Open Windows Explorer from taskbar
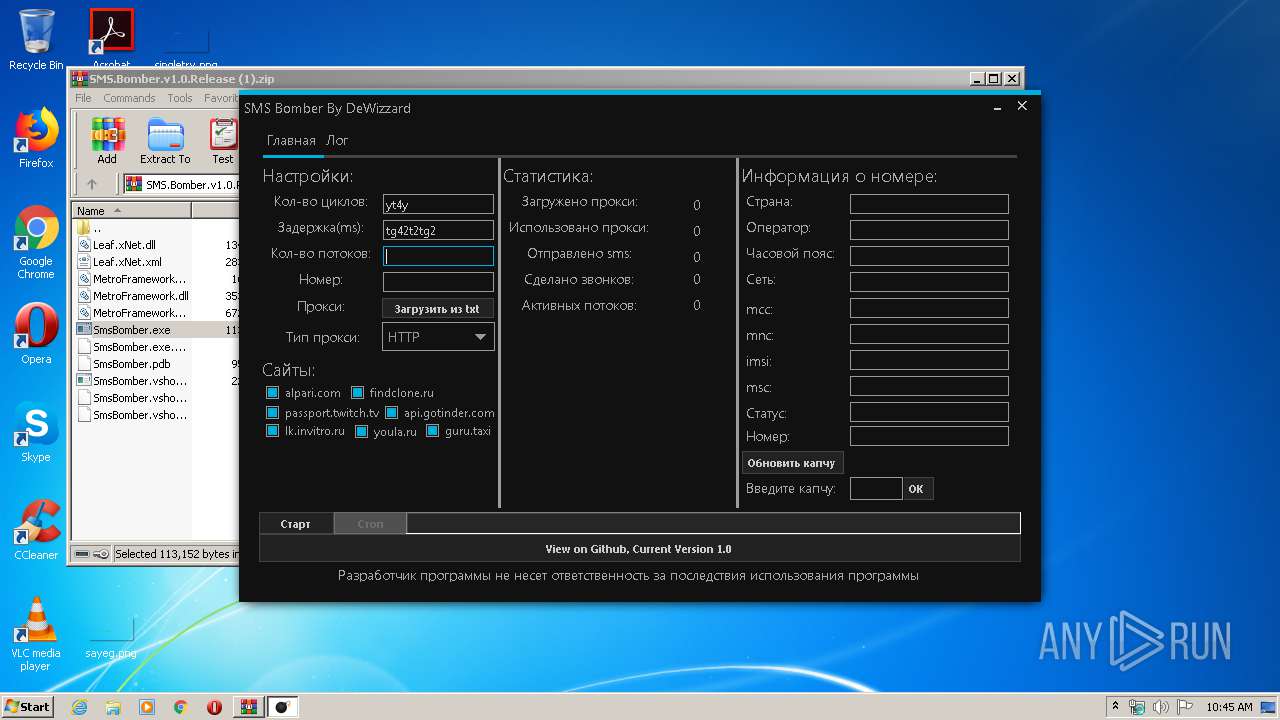The height and width of the screenshot is (720, 1280). (113, 707)
